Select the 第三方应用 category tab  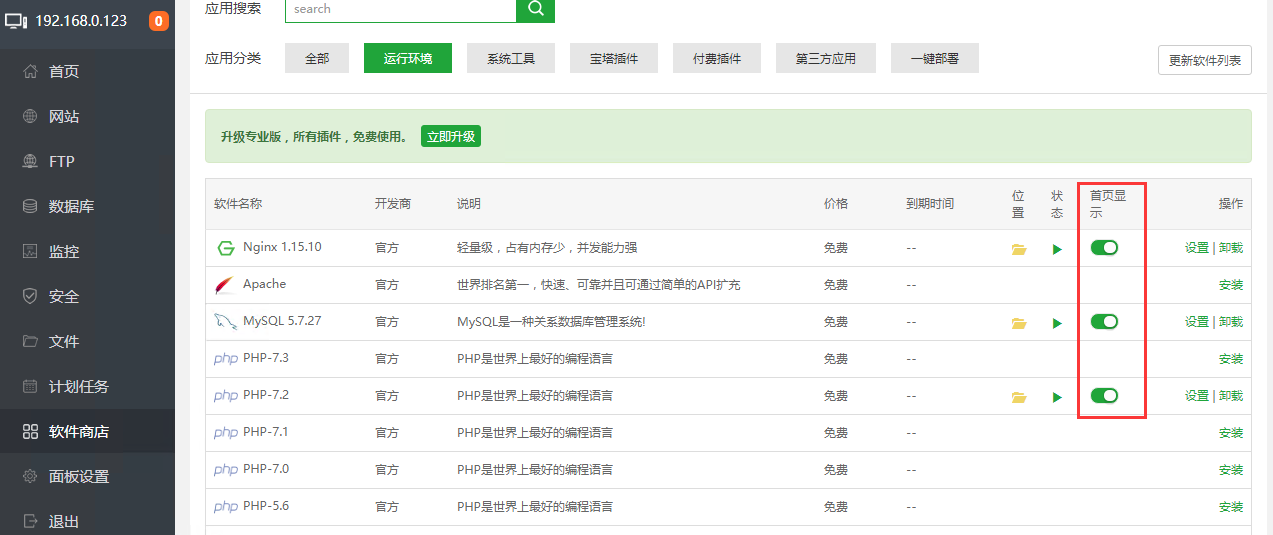pyautogui.click(x=826, y=58)
